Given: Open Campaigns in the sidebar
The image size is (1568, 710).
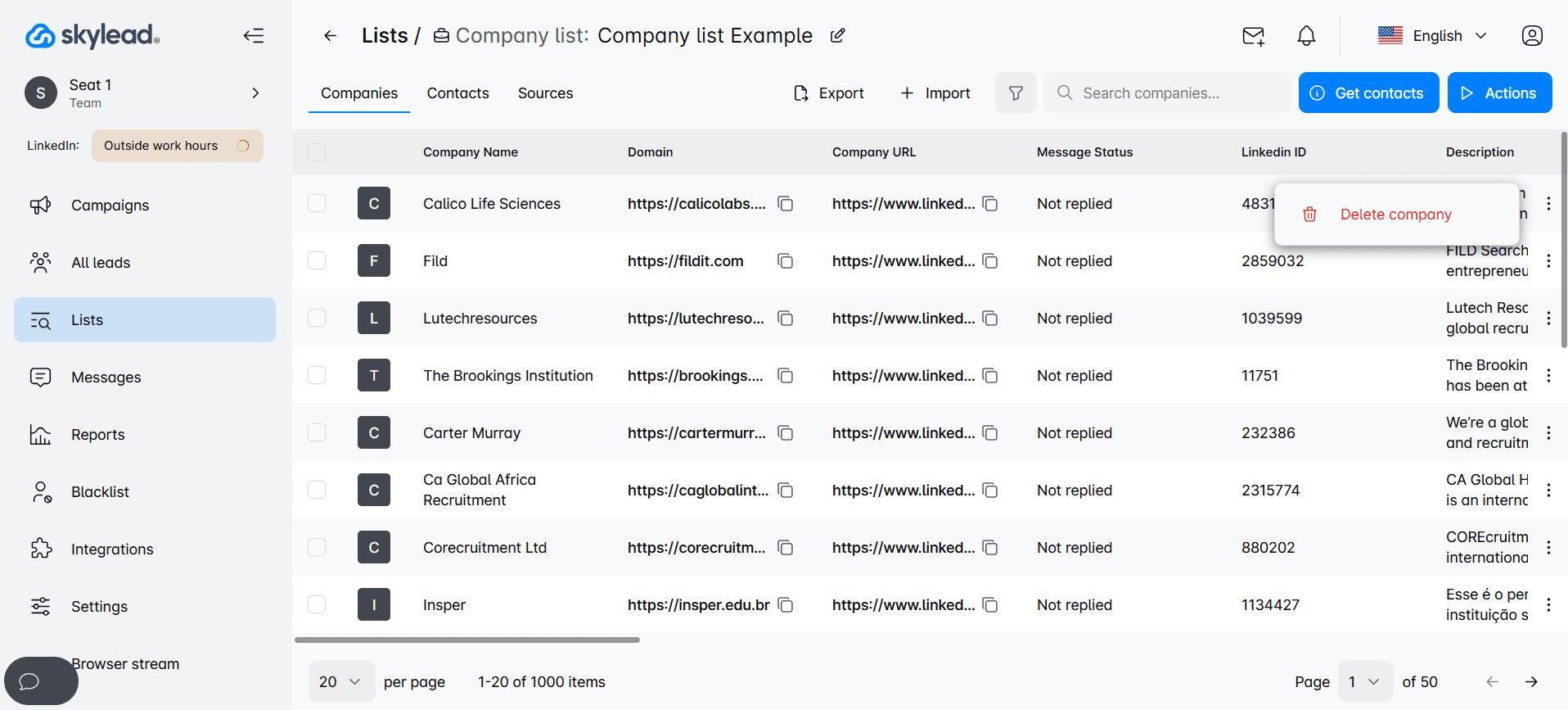Looking at the screenshot, I should point(145,206).
